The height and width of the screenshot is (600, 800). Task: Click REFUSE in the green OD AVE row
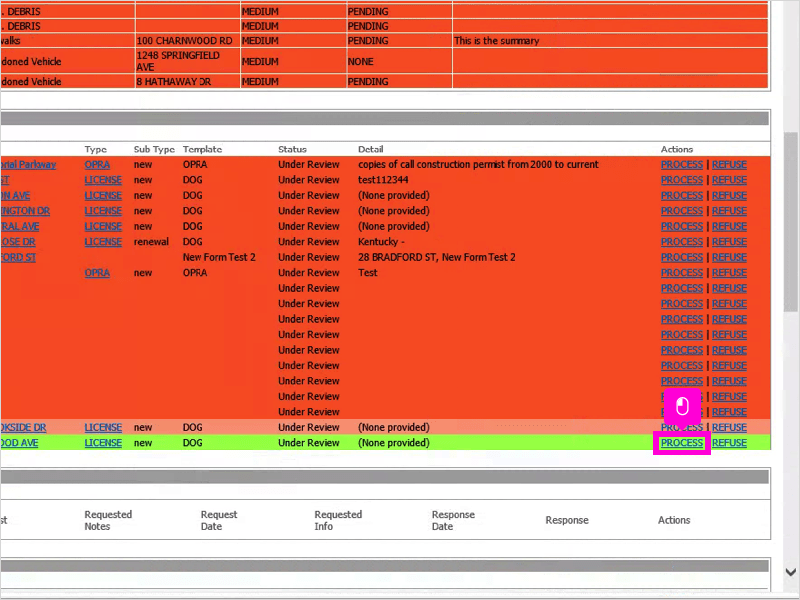click(x=729, y=443)
